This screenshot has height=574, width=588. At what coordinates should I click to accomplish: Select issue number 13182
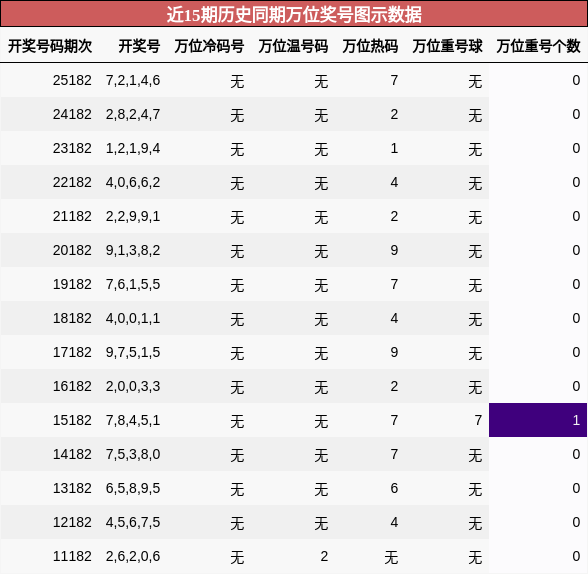click(72, 488)
